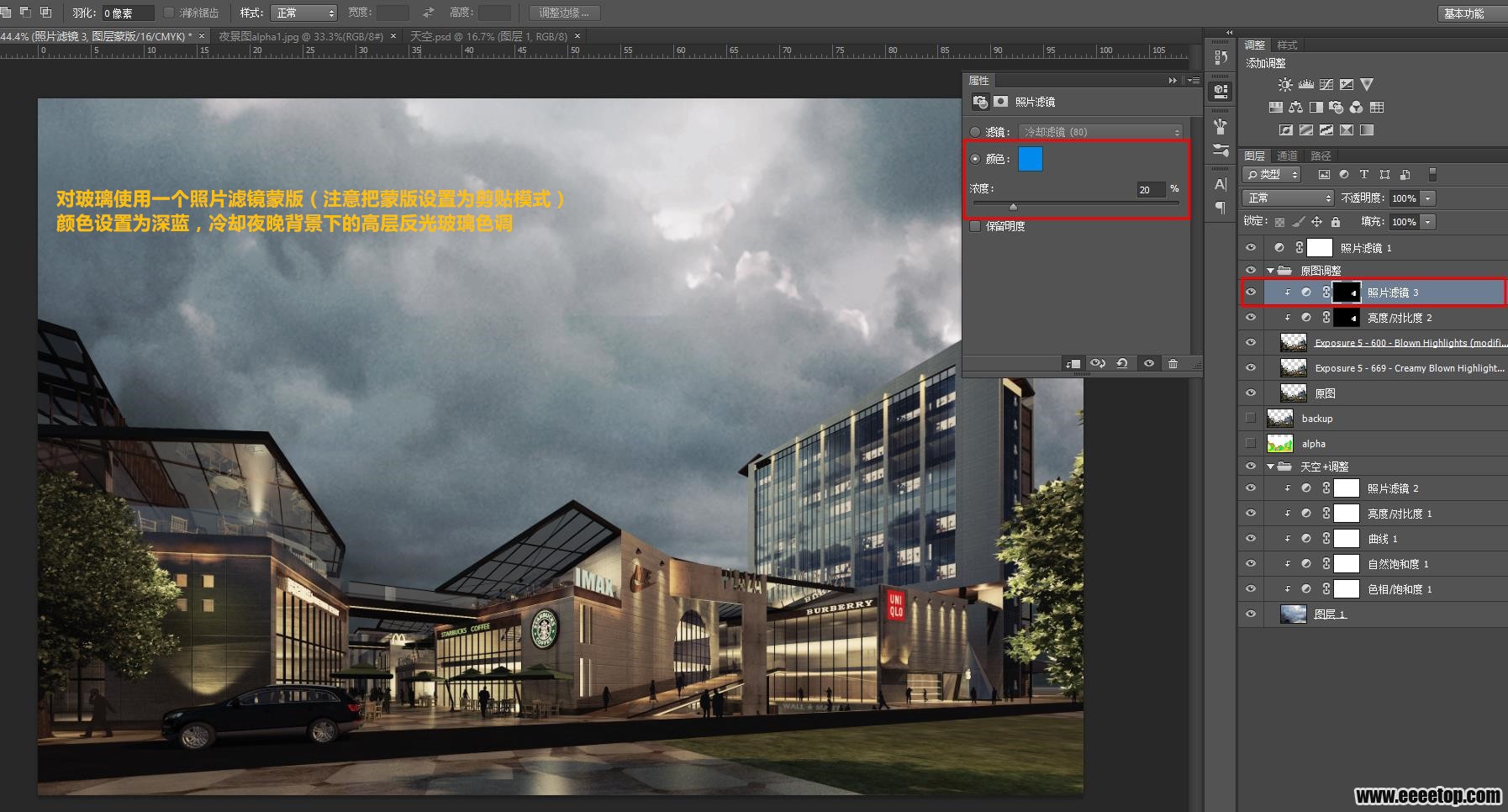Clip adjustment to layer in Properties panel

[1073, 363]
